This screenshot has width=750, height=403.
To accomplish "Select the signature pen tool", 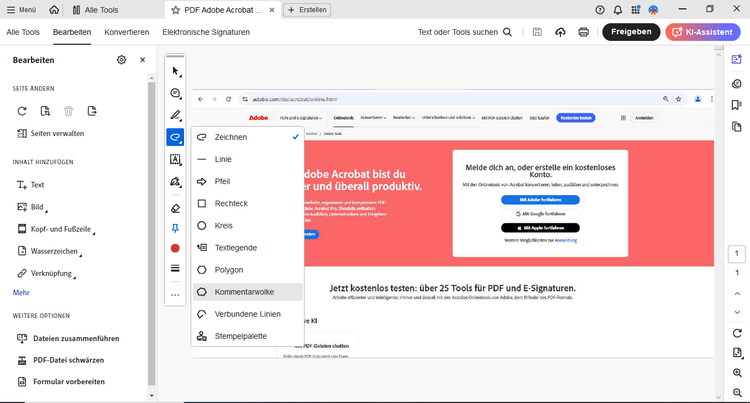I will 176,182.
